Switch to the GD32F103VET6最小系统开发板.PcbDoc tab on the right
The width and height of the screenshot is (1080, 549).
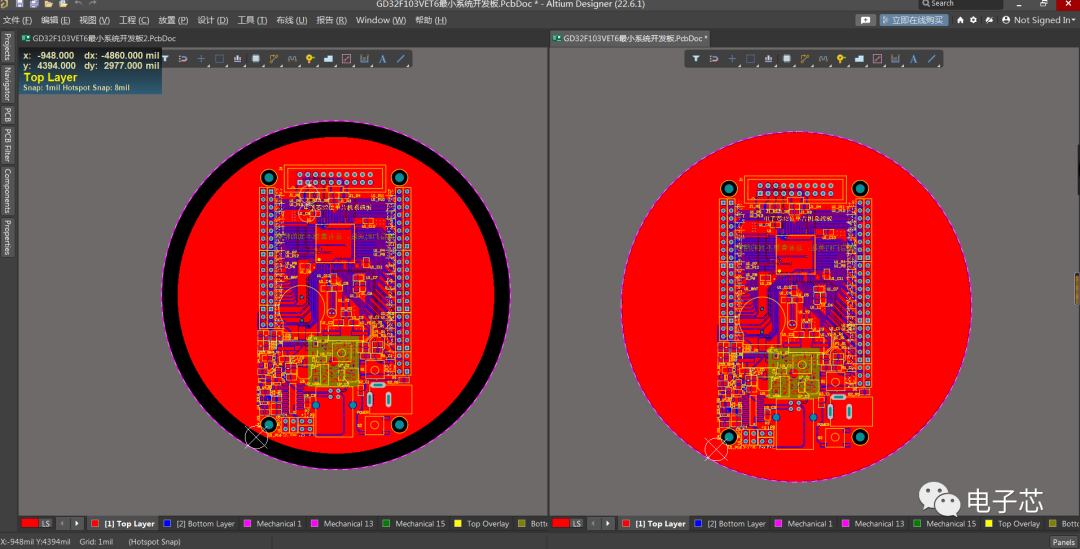pos(630,39)
